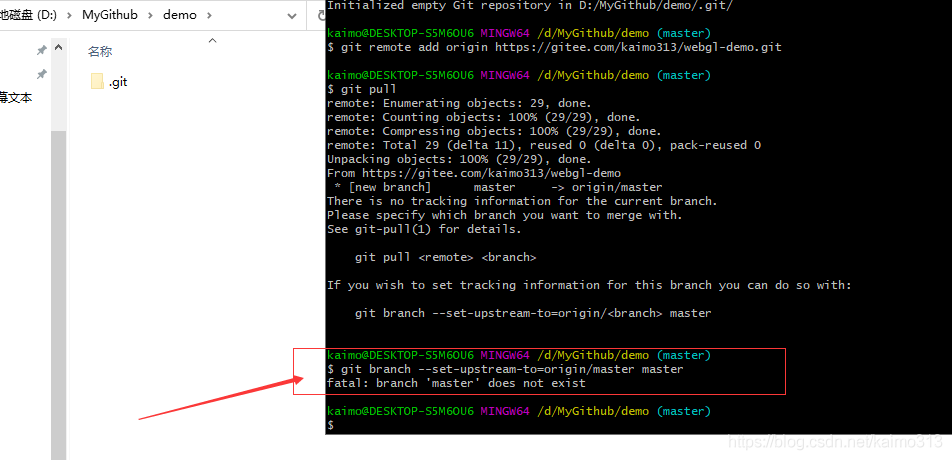Click navigation pane scroll up arrow
This screenshot has height=460, width=952.
tap(59, 47)
